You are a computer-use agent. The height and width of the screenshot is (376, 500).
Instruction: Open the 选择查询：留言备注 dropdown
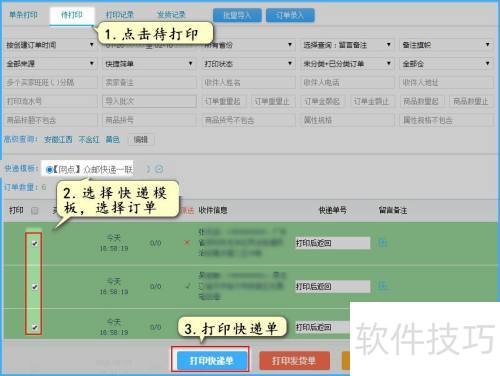click(x=347, y=45)
